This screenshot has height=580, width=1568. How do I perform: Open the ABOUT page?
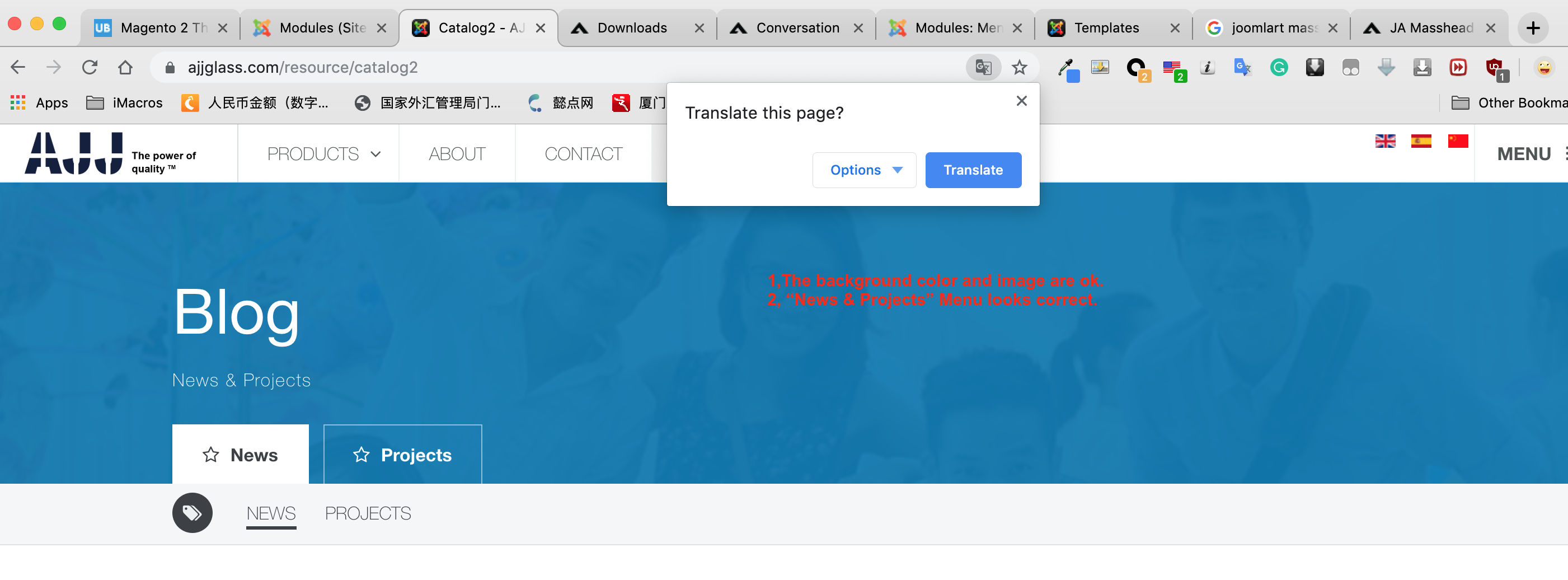click(457, 153)
